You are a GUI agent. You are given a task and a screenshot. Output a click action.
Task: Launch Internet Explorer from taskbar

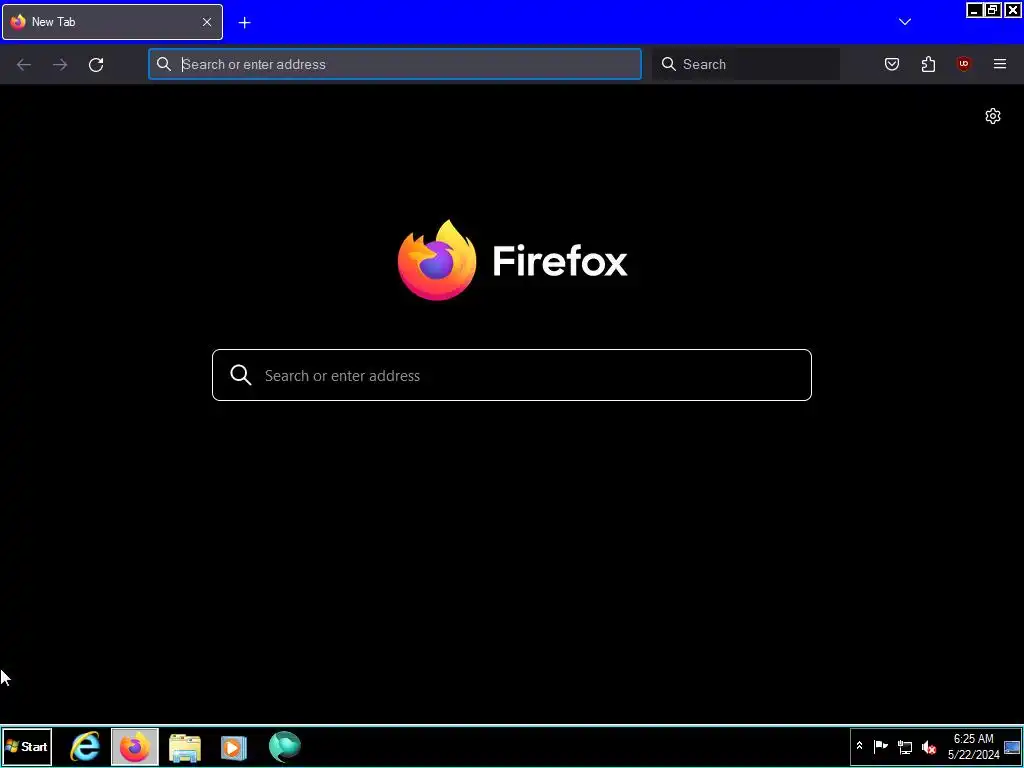pos(85,746)
